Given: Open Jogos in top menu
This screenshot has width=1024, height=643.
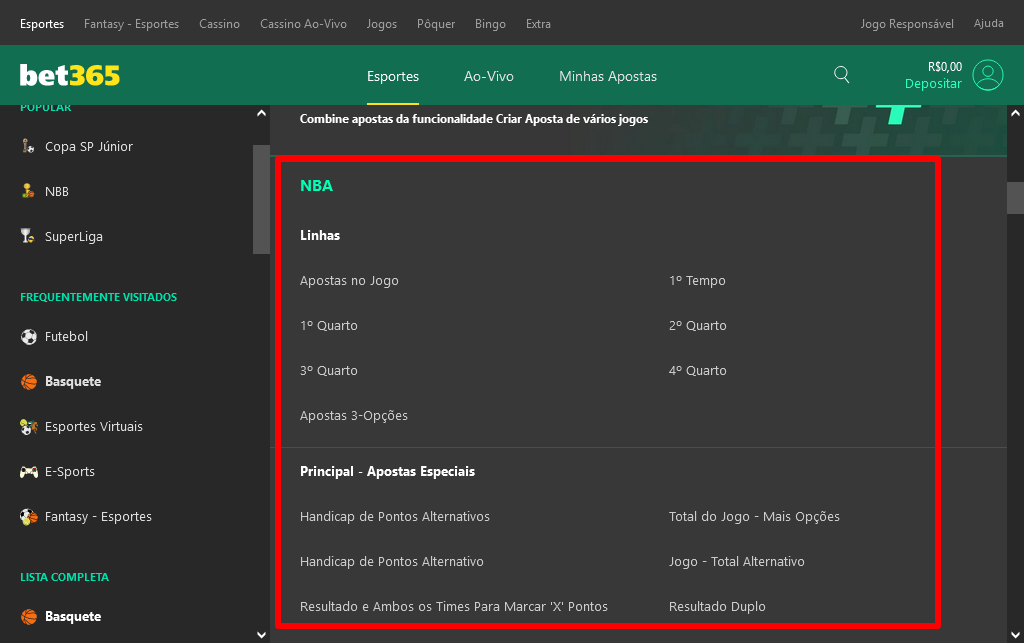Looking at the screenshot, I should 381,24.
